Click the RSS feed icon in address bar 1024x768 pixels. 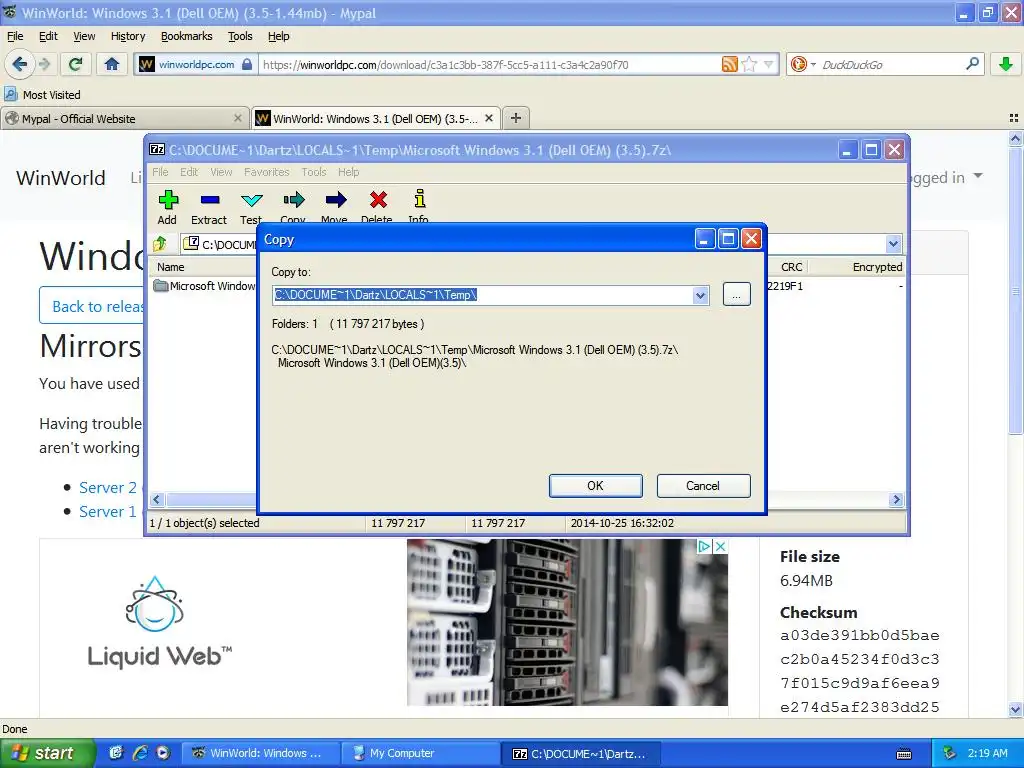coord(729,64)
